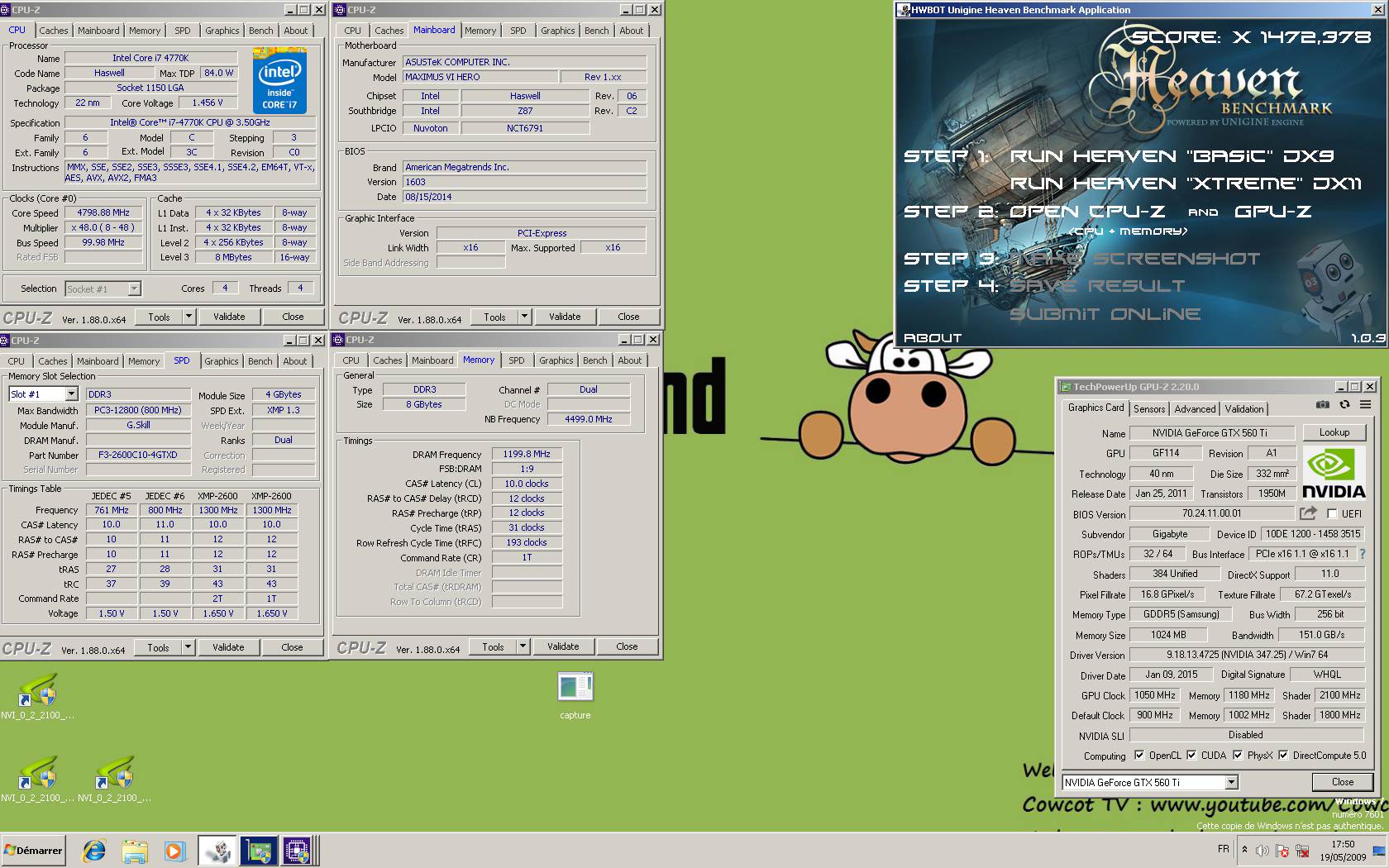The height and width of the screenshot is (868, 1389).
Task: Click the FR language indicator
Action: pos(1224,849)
